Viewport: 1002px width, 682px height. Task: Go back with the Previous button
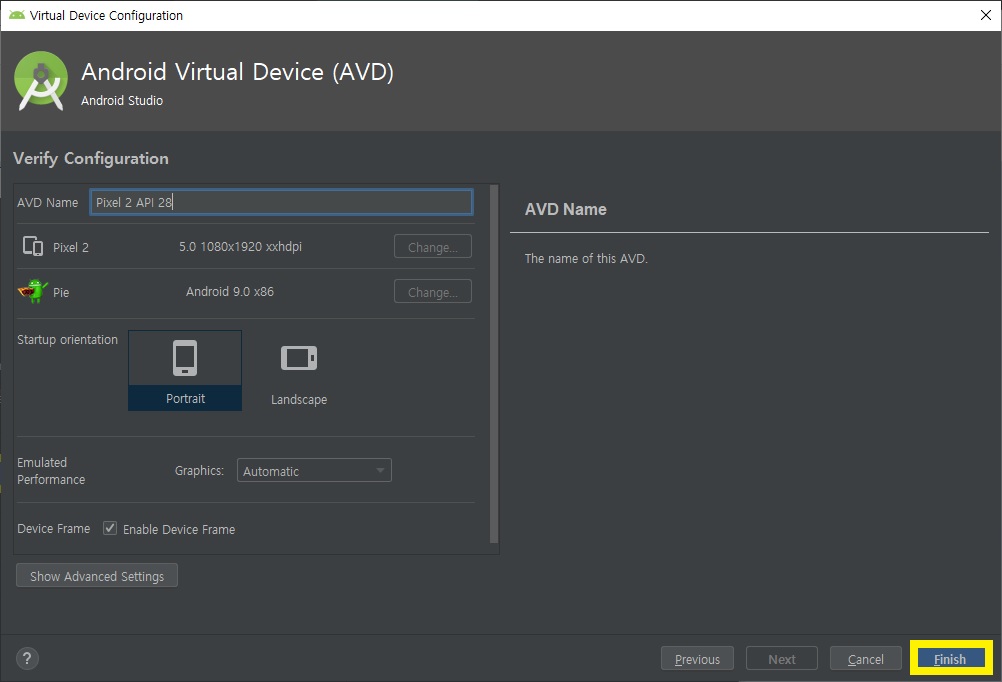pyautogui.click(x=697, y=658)
